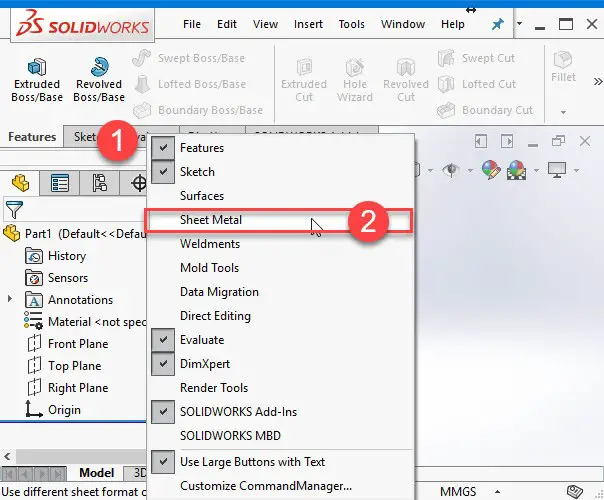This screenshot has height=500, width=604.
Task: Open the View Settings dropdown arrow
Action: (x=576, y=170)
